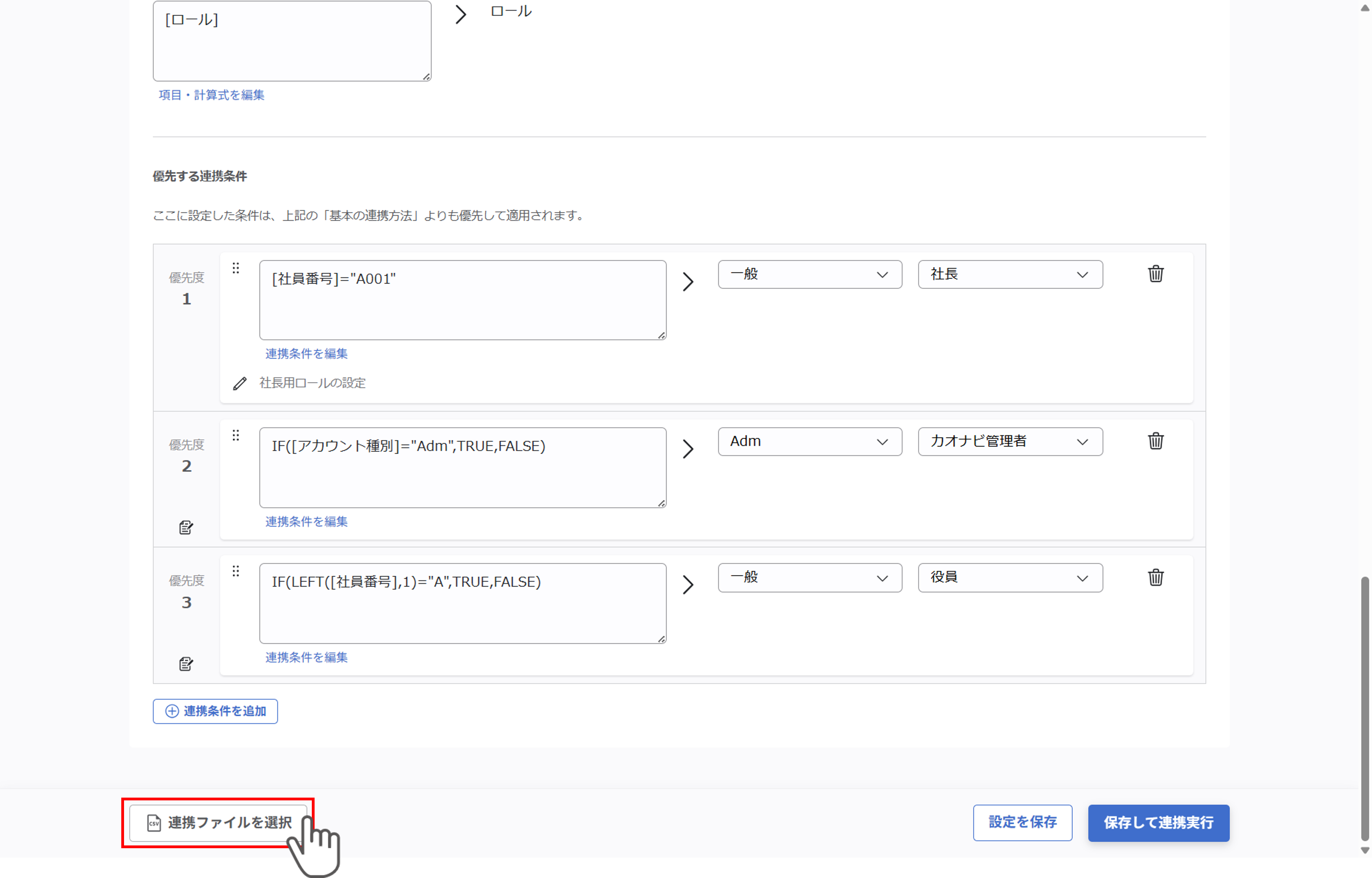Delete the priority 3 condition with trash icon
This screenshot has height=878, width=1372.
pos(1155,577)
